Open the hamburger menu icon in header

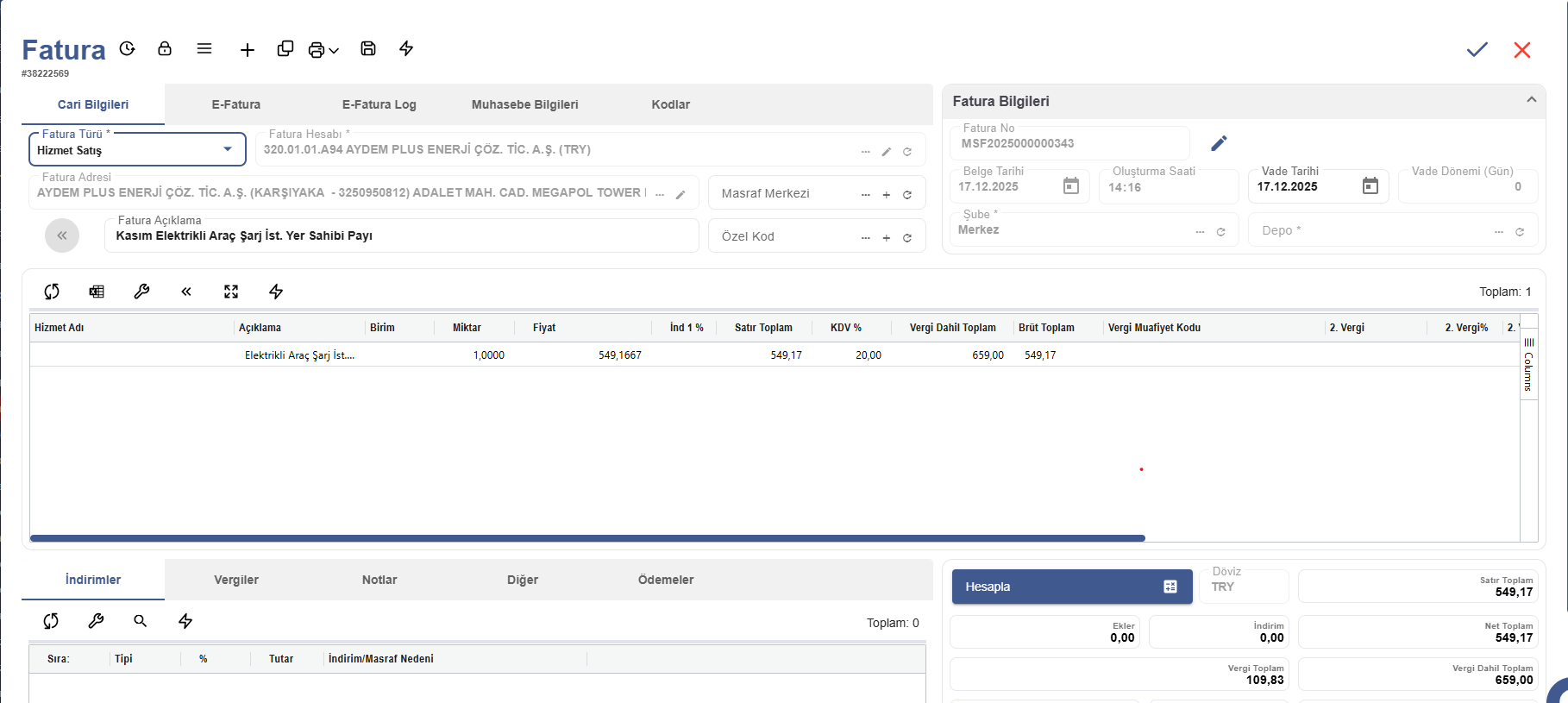pyautogui.click(x=204, y=48)
